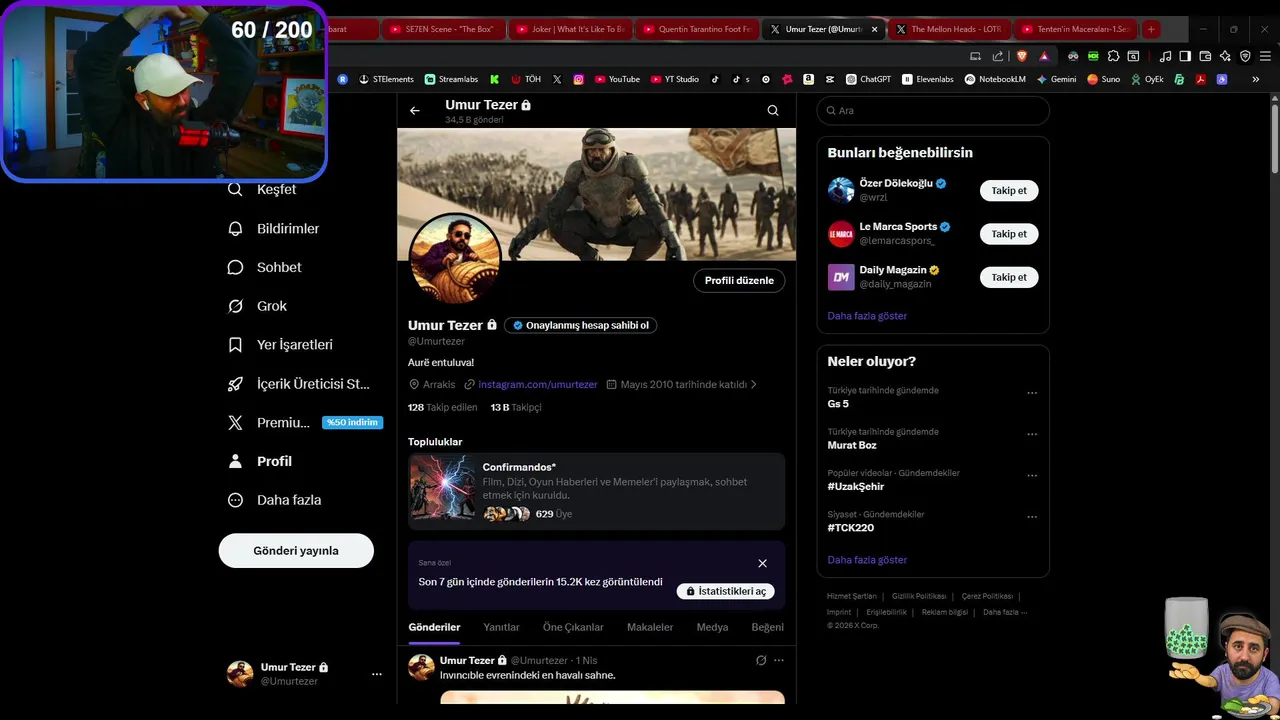This screenshot has height=720, width=1280.
Task: Open the 13 B Takipçi followers count
Action: pyautogui.click(x=516, y=407)
